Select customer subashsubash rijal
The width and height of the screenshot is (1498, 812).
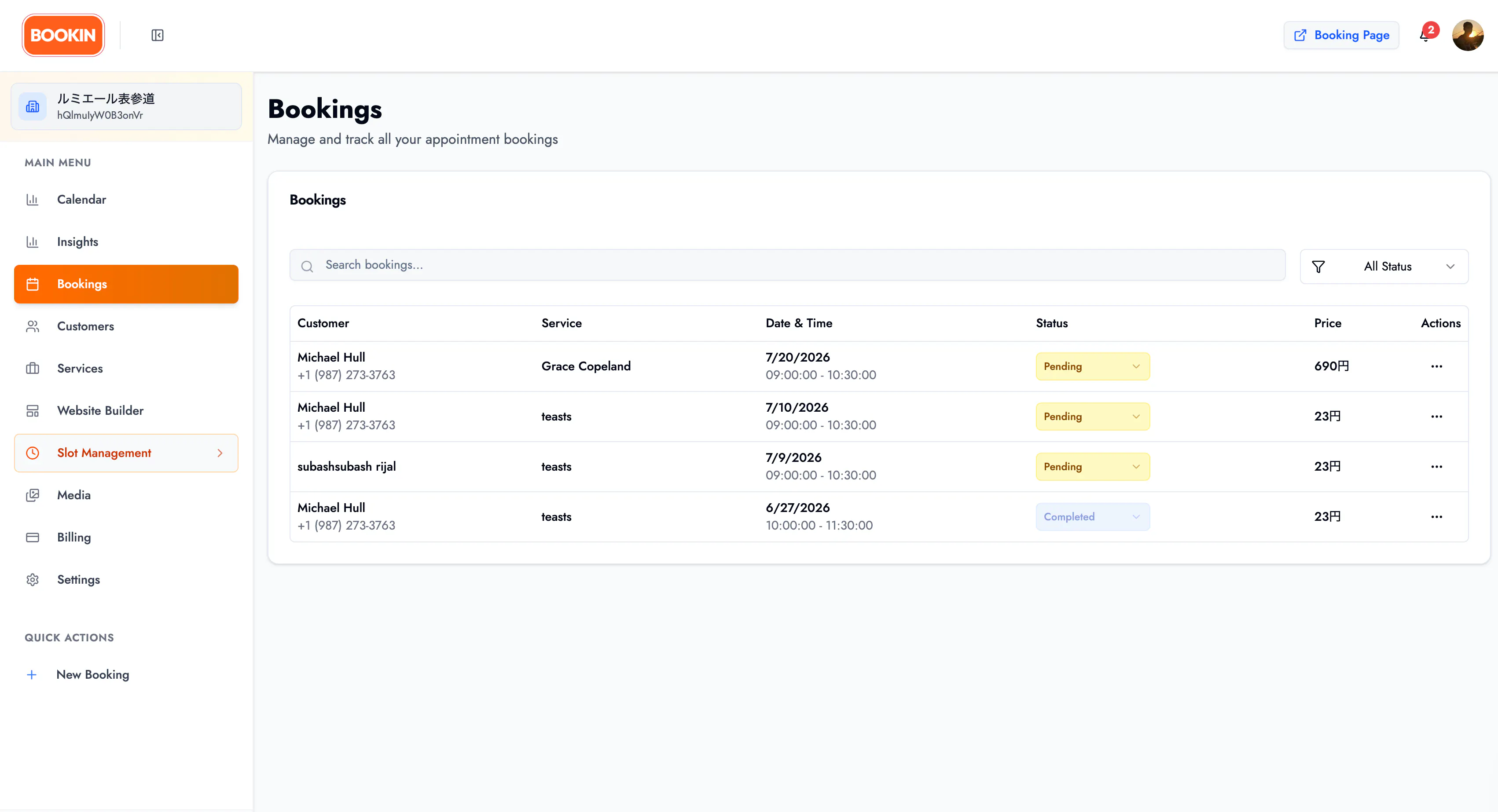click(x=347, y=467)
